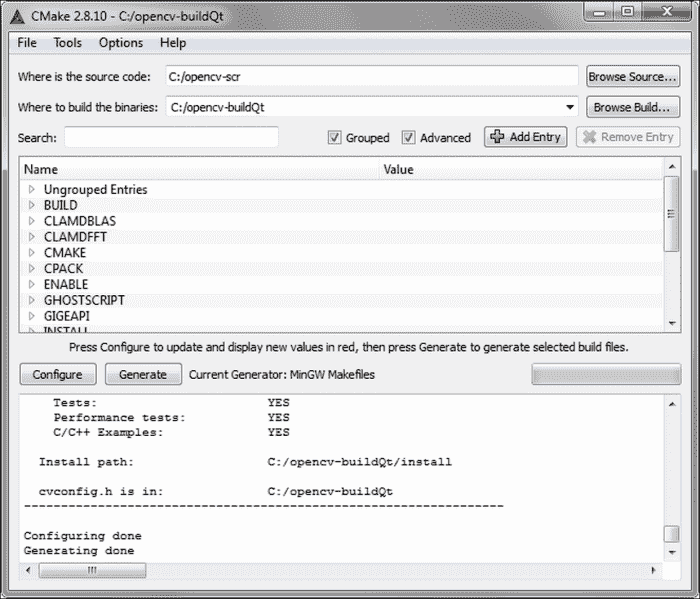The image size is (700, 599).
Task: Minimize the CMake window
Action: [600, 12]
